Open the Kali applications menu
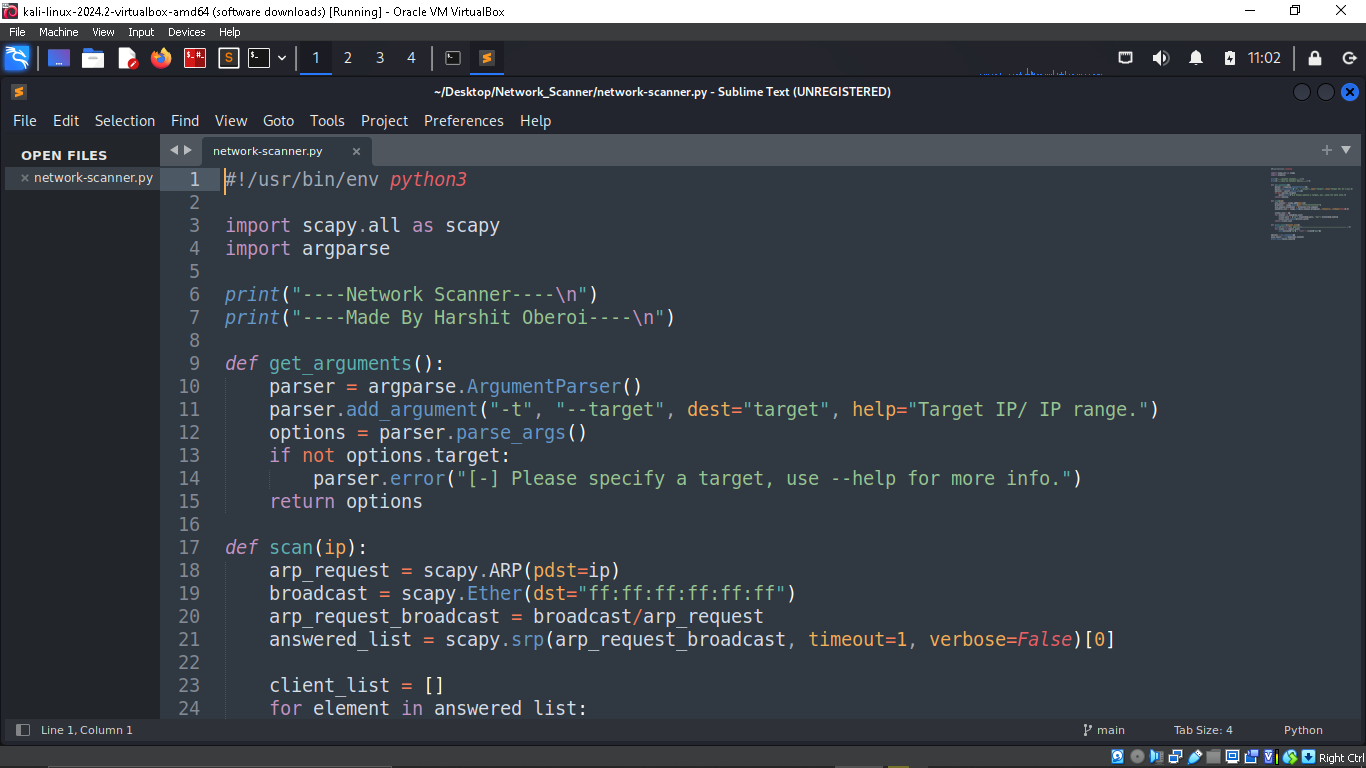Image resolution: width=1366 pixels, height=768 pixels. (18, 57)
